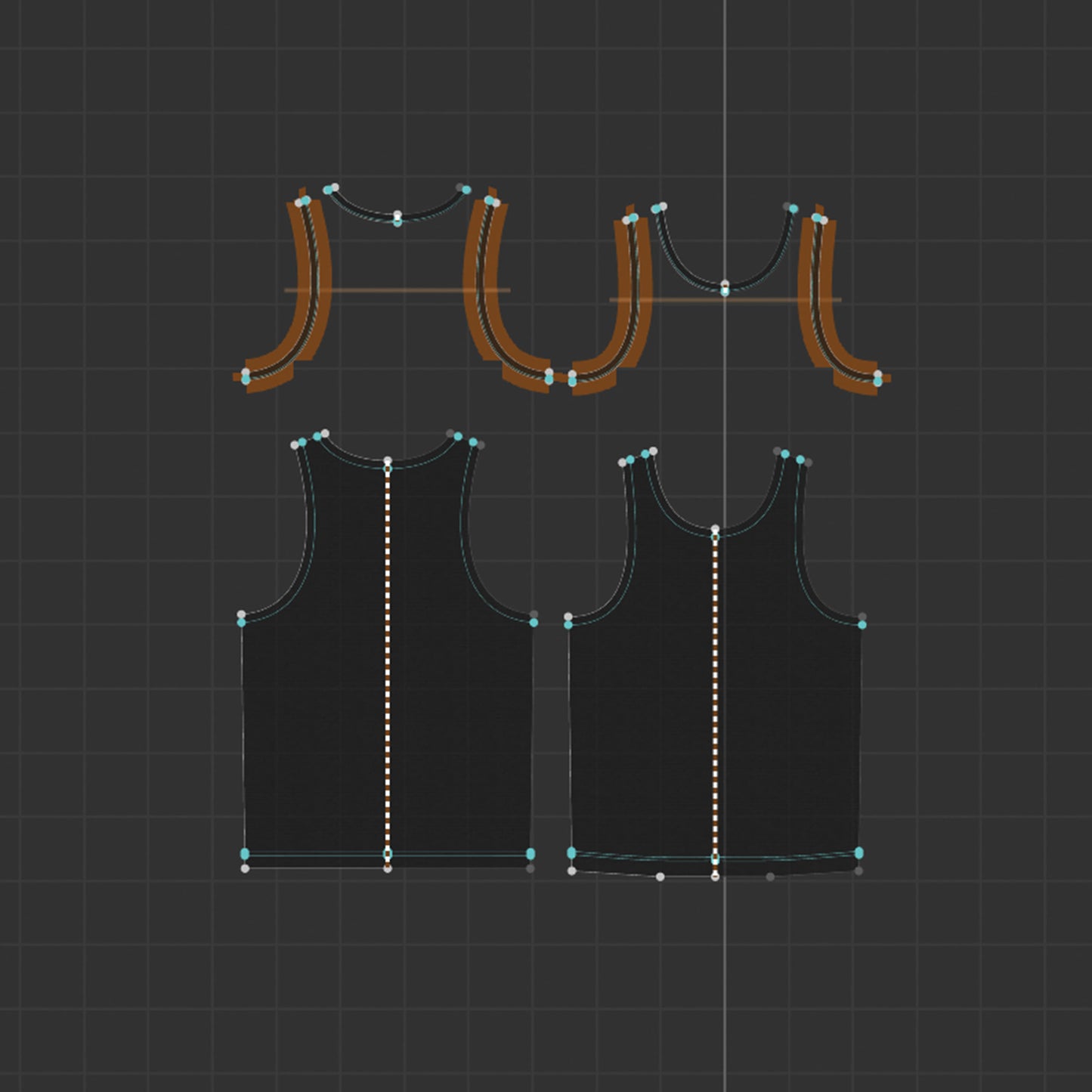Screen dimensions: 1092x1092
Task: Click bottom-right cyan hem point of right bodice
Action: tap(858, 852)
